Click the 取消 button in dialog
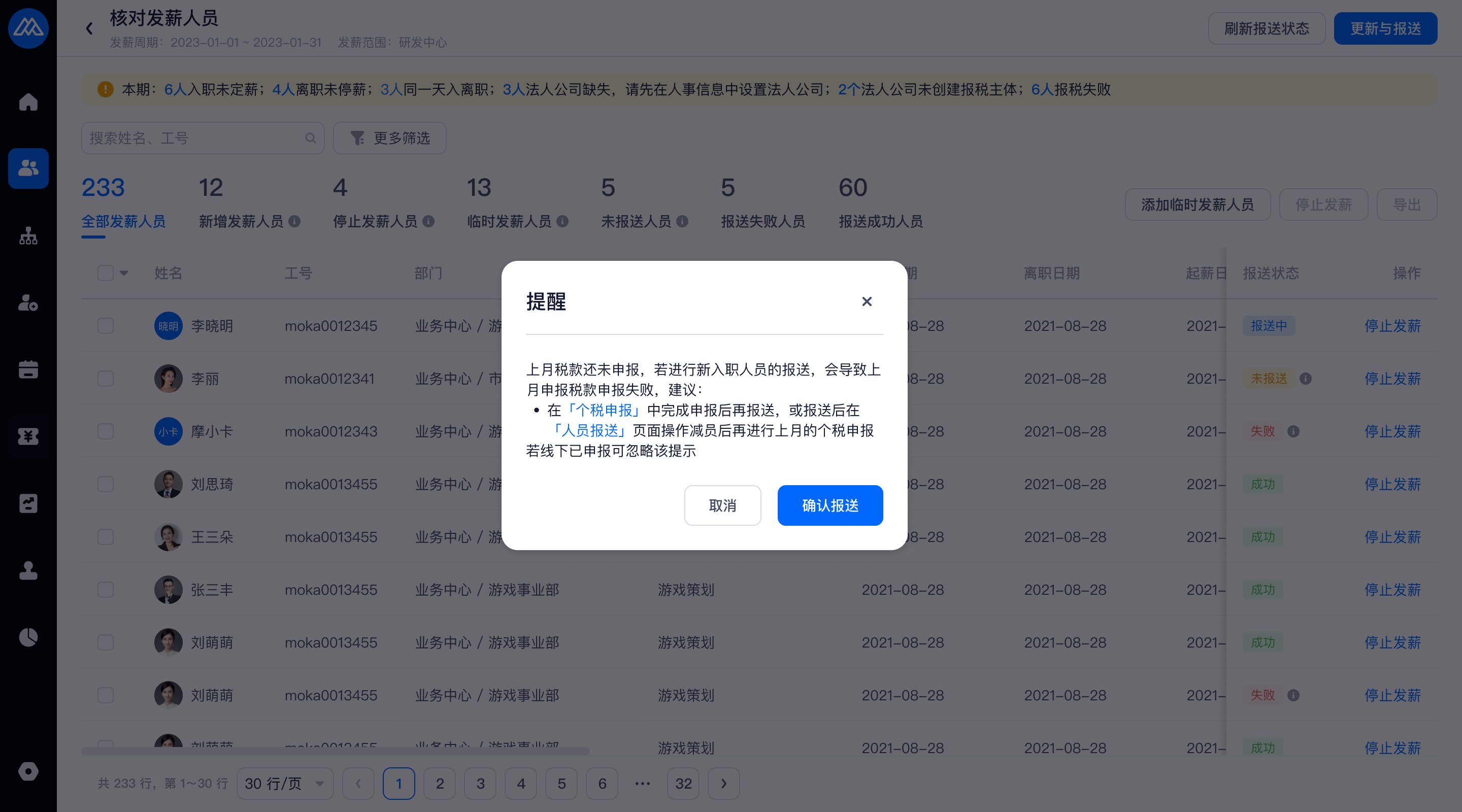Image resolution: width=1462 pixels, height=812 pixels. coord(722,505)
